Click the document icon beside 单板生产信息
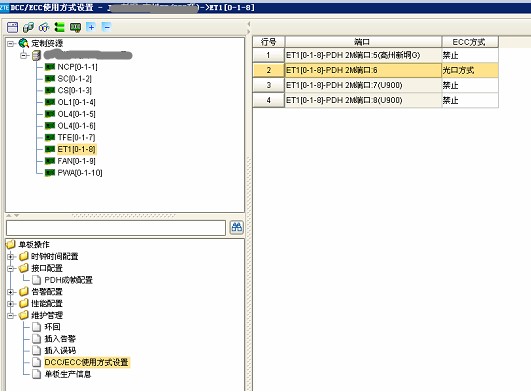The image size is (531, 392). coord(37,374)
